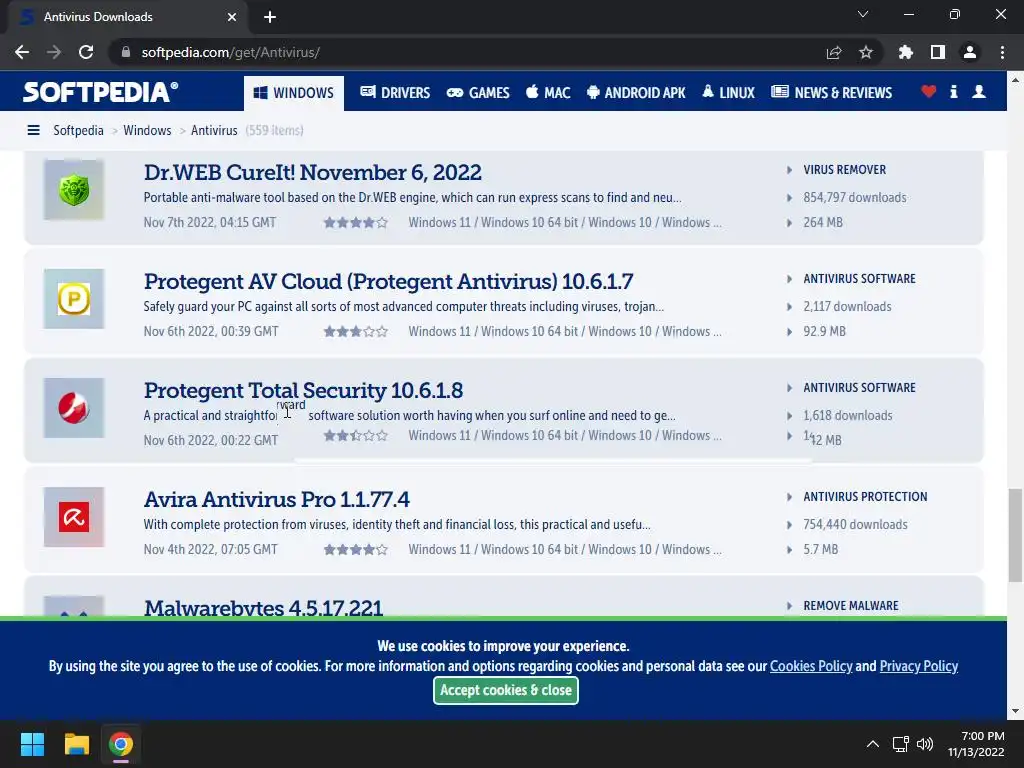Click the star rating on Dr.WEB CureIt row
The width and height of the screenshot is (1024, 768).
click(356, 223)
